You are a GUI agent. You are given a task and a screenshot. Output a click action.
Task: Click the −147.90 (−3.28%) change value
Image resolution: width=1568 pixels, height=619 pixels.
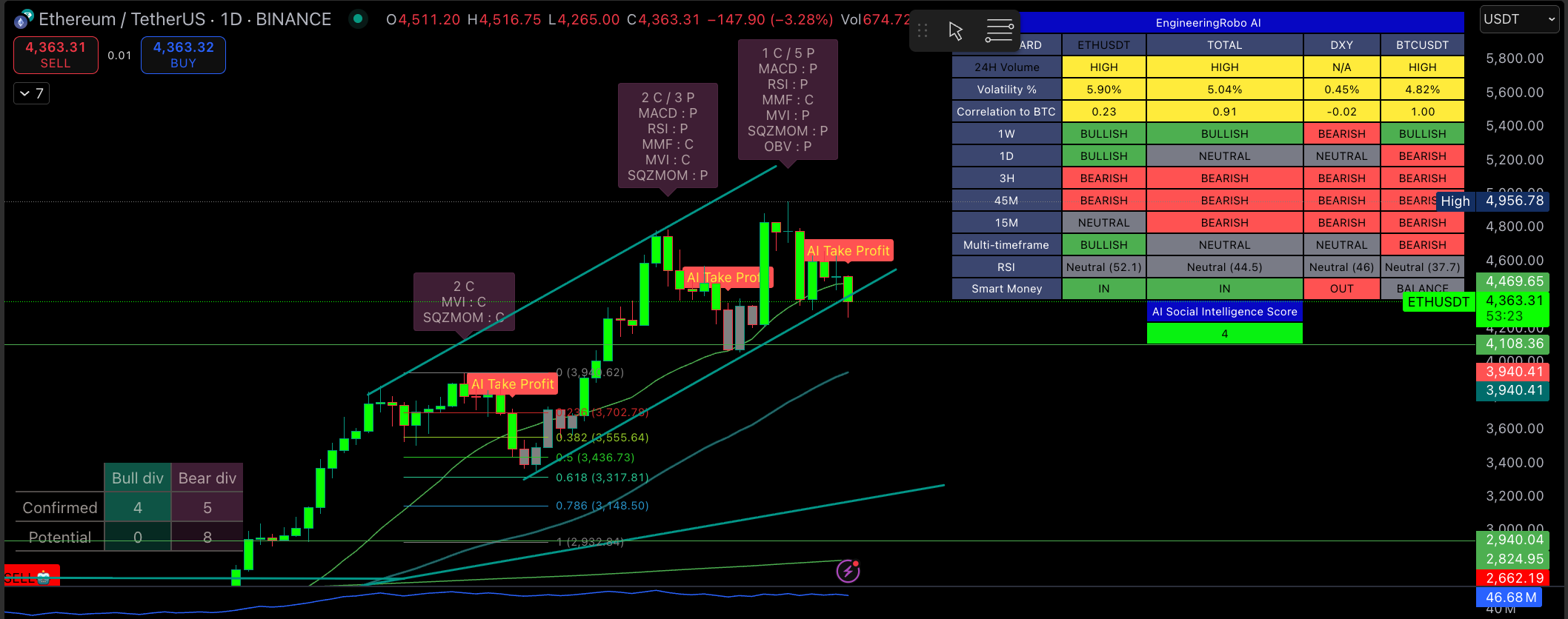click(770, 19)
